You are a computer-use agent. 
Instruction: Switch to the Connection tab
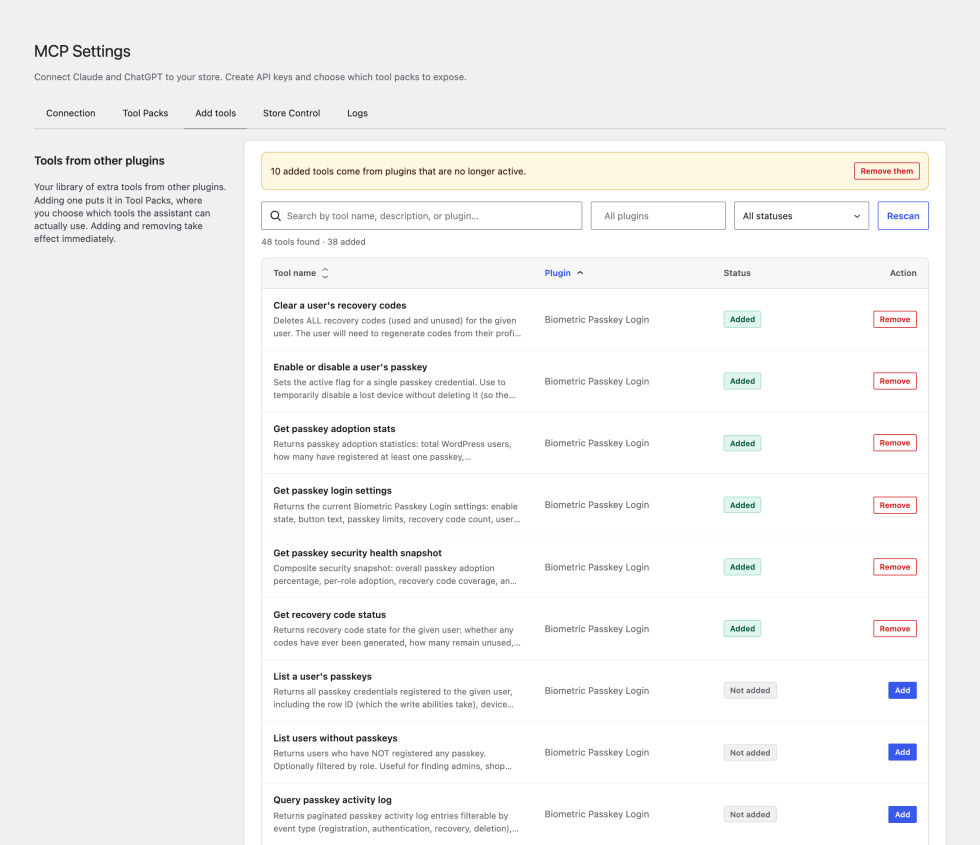point(71,113)
